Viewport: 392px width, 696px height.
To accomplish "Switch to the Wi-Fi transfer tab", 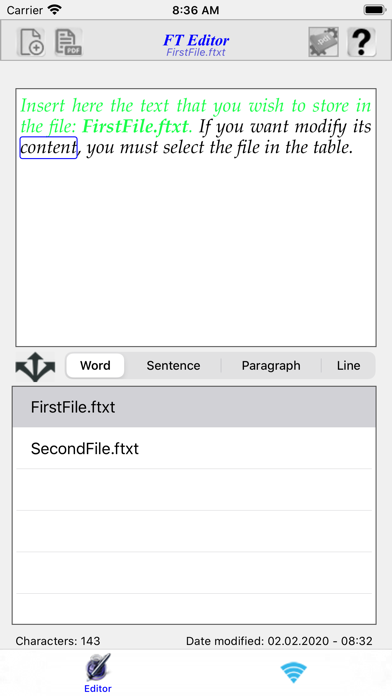I will coord(293,672).
